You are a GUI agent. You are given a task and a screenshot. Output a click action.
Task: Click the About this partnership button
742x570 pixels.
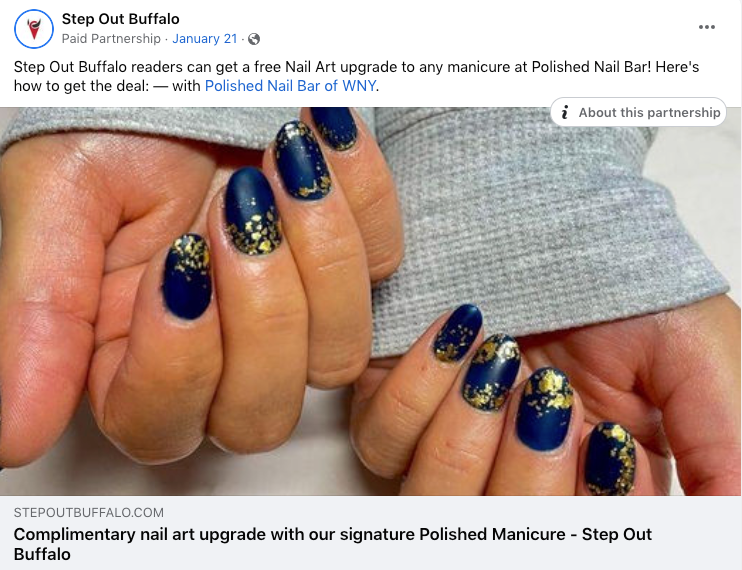tap(638, 112)
